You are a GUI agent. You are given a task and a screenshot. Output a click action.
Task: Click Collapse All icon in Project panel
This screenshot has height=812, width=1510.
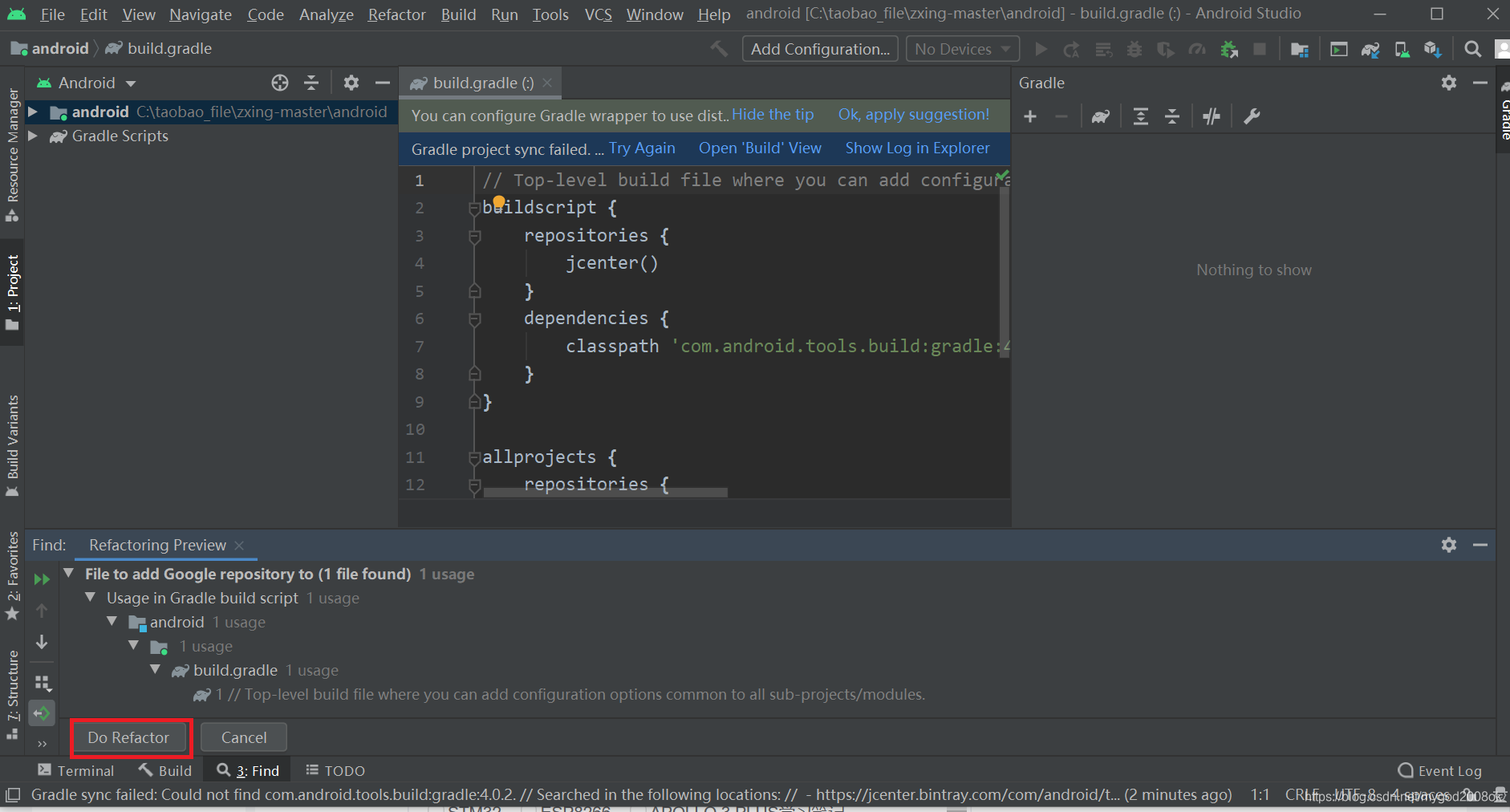pyautogui.click(x=311, y=83)
